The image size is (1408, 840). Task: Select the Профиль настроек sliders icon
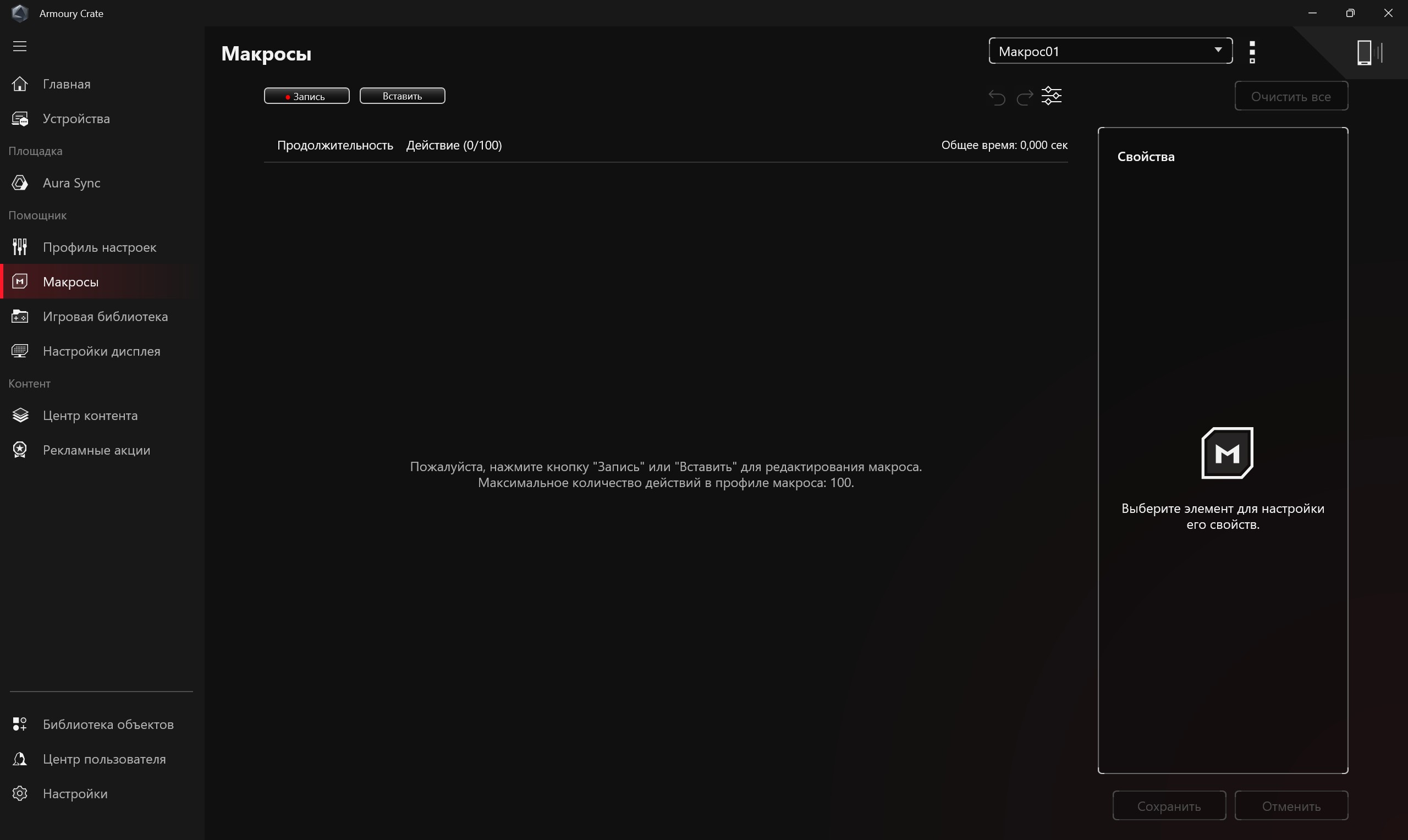pyautogui.click(x=20, y=247)
